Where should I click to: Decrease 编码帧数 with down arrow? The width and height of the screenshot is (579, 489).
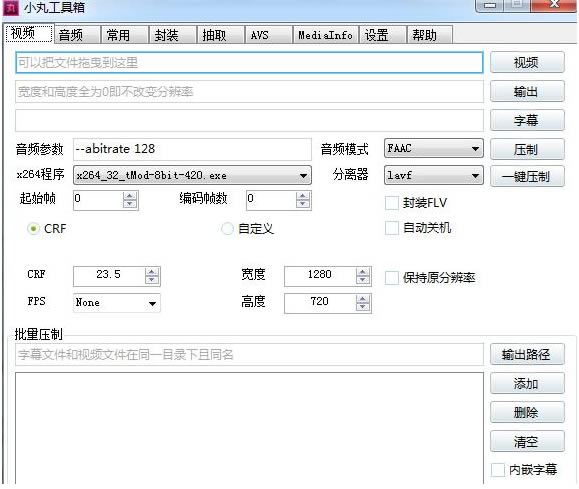303,204
